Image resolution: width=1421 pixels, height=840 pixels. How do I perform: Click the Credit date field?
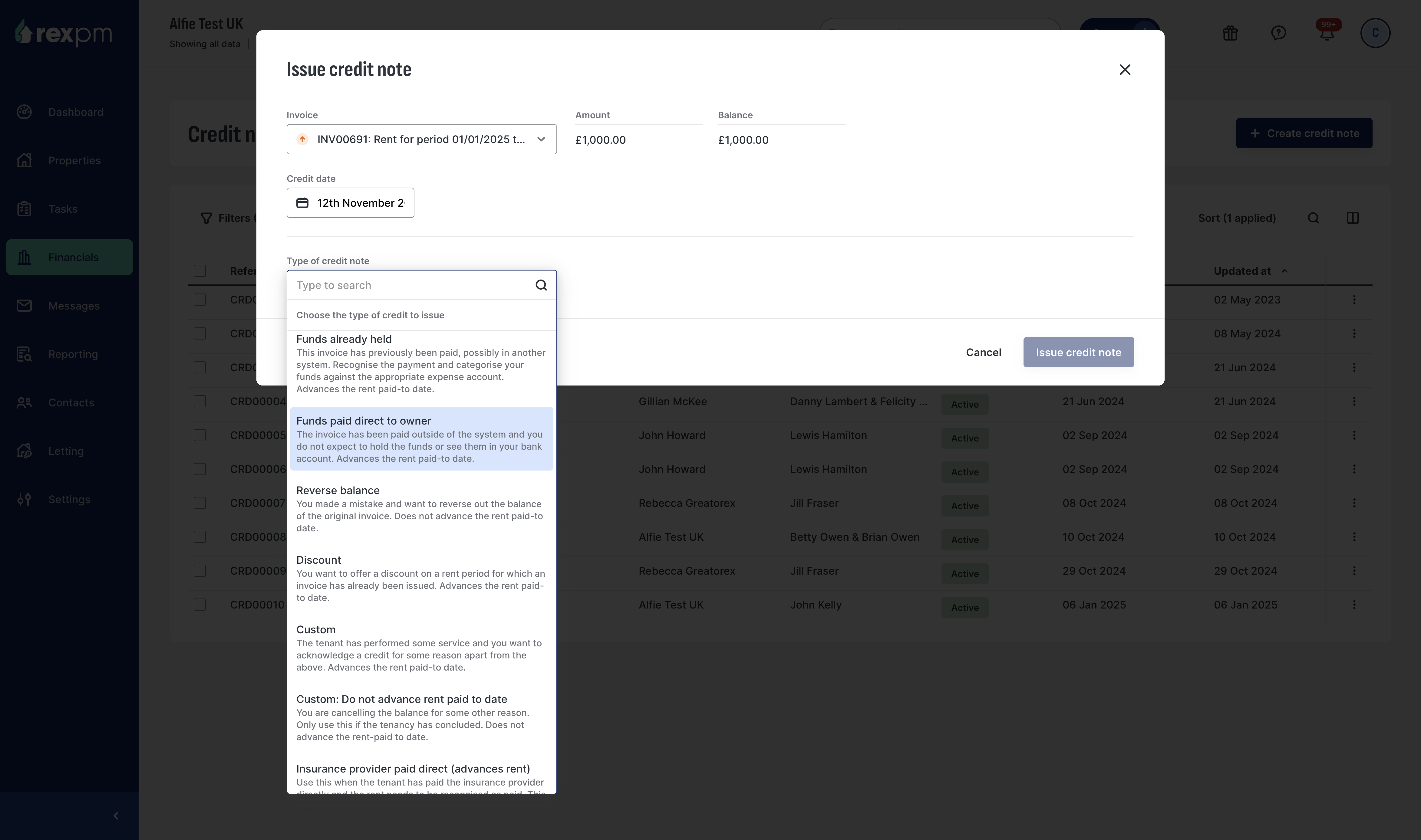[x=350, y=203]
